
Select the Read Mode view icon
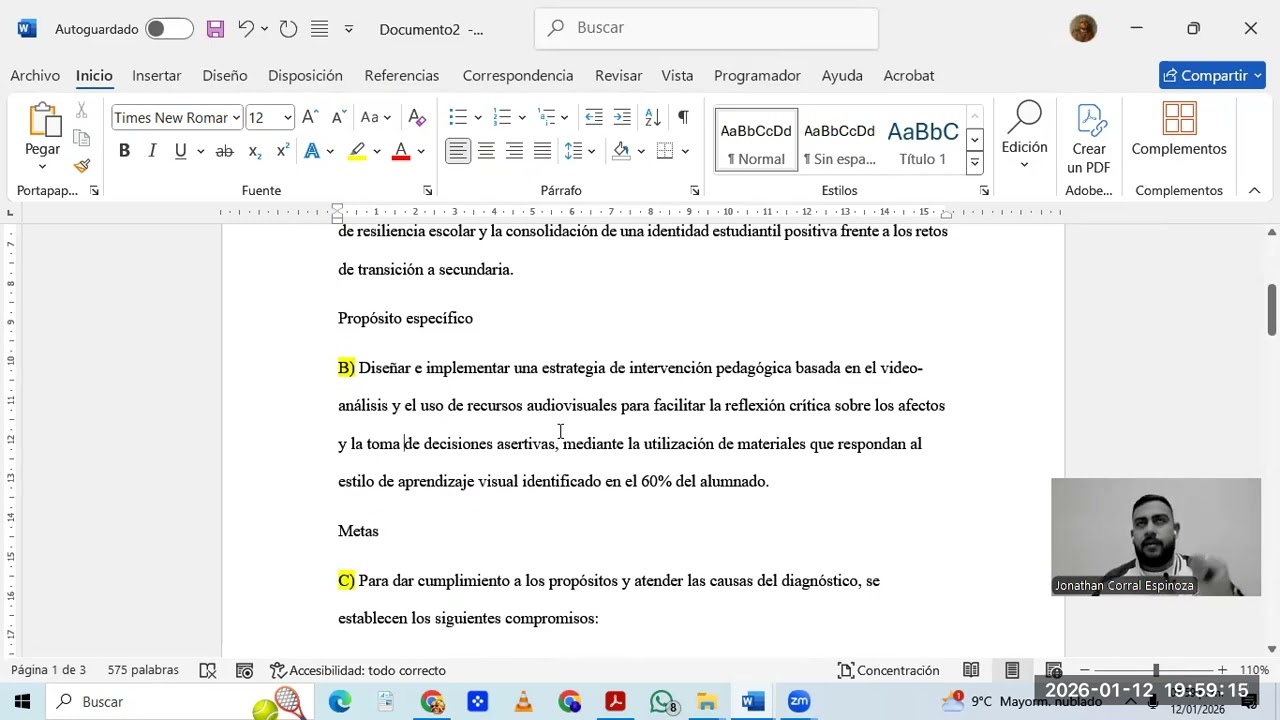(971, 670)
